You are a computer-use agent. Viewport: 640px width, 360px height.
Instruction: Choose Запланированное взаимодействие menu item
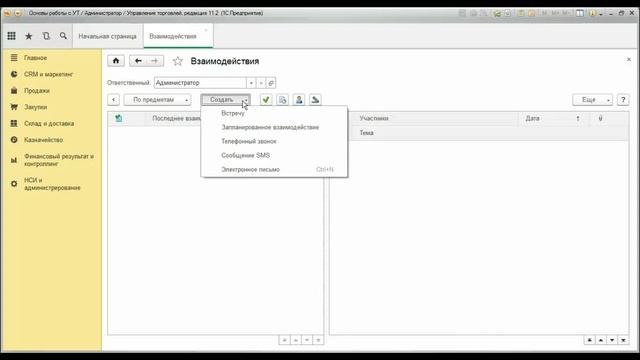[x=270, y=127]
